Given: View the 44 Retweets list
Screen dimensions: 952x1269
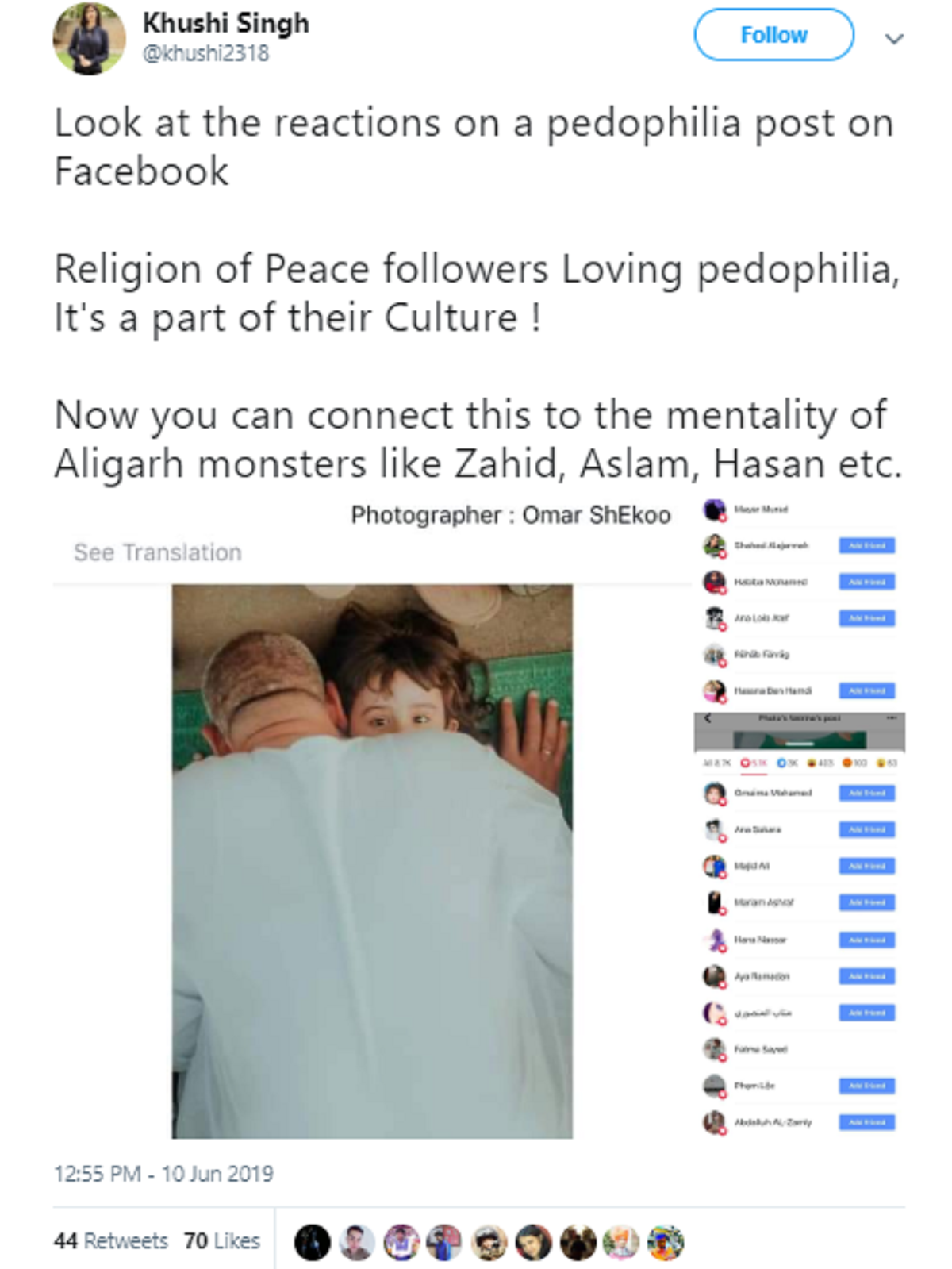Looking at the screenshot, I should coord(110,1240).
